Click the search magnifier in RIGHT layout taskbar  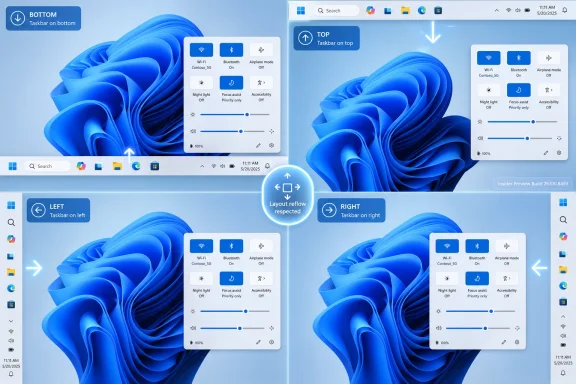point(563,220)
